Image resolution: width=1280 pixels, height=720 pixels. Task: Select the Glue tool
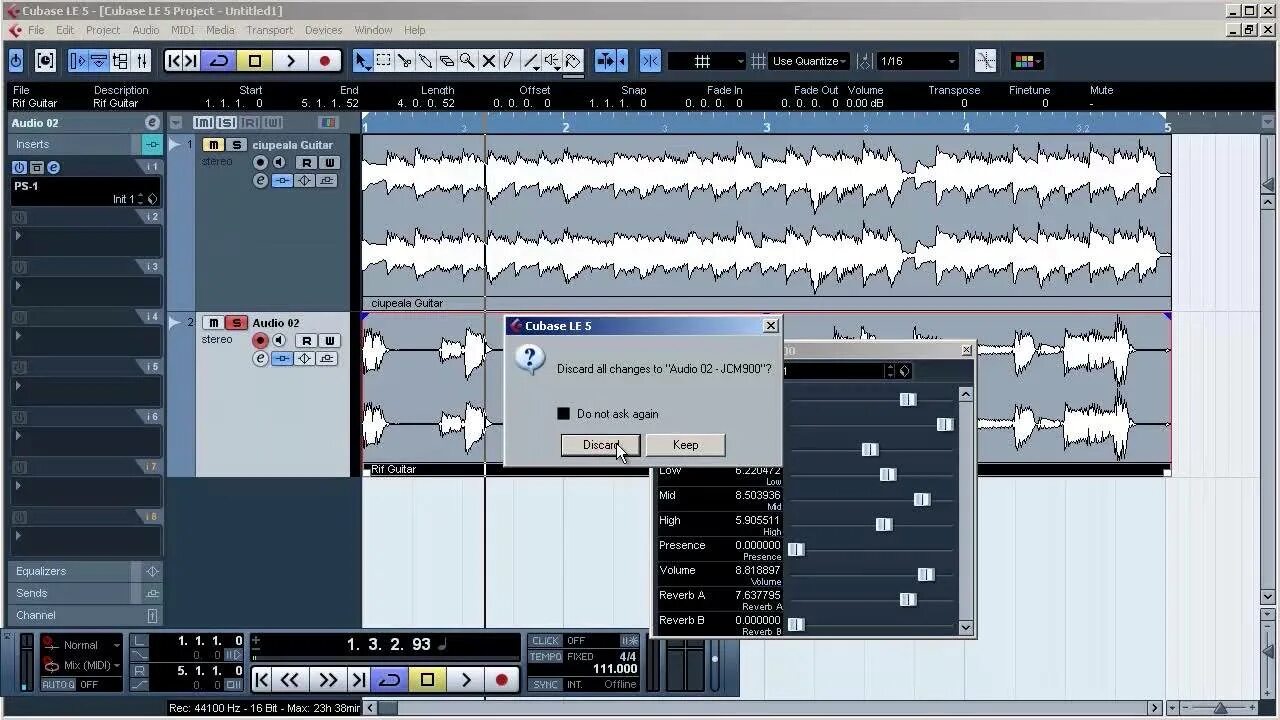click(425, 61)
